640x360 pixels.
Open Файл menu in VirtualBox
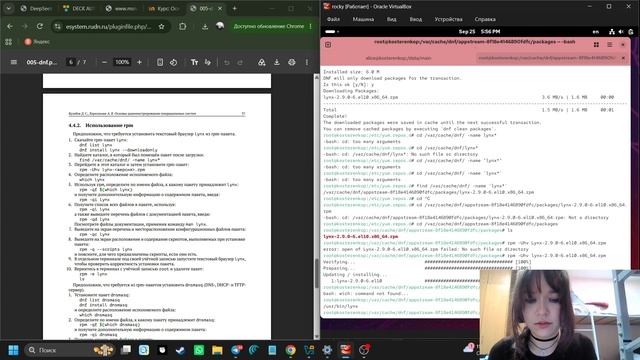(x=333, y=19)
